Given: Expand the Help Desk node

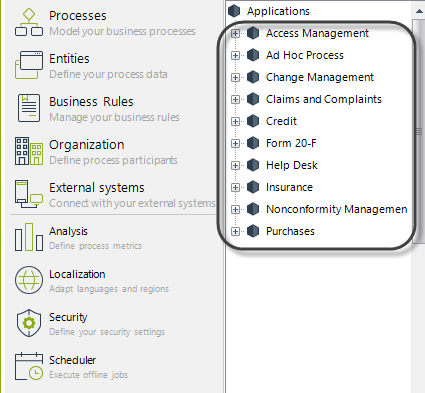Looking at the screenshot, I should click(x=235, y=165).
